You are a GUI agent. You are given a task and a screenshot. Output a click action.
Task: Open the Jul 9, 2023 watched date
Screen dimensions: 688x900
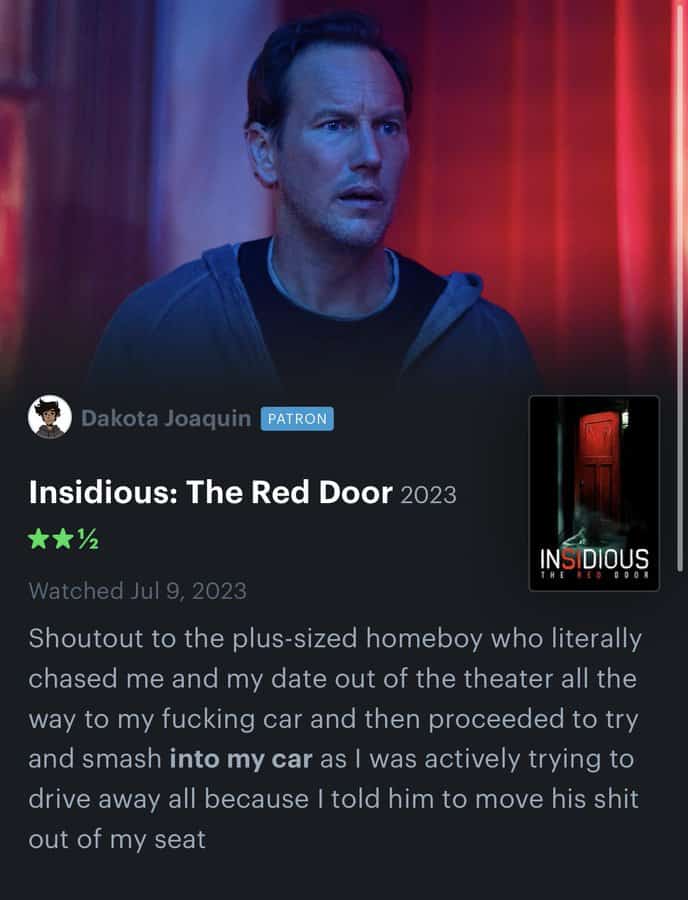coord(189,591)
